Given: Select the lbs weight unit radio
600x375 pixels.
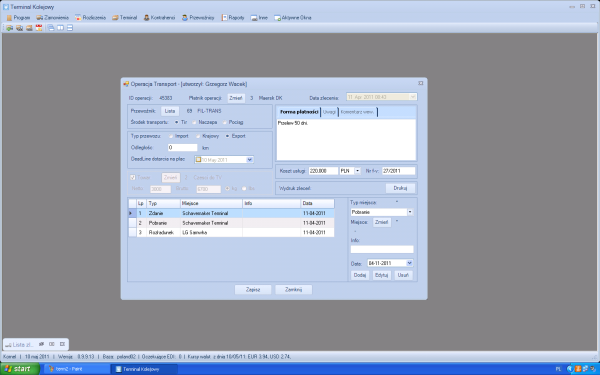Looking at the screenshot, I should 244,189.
